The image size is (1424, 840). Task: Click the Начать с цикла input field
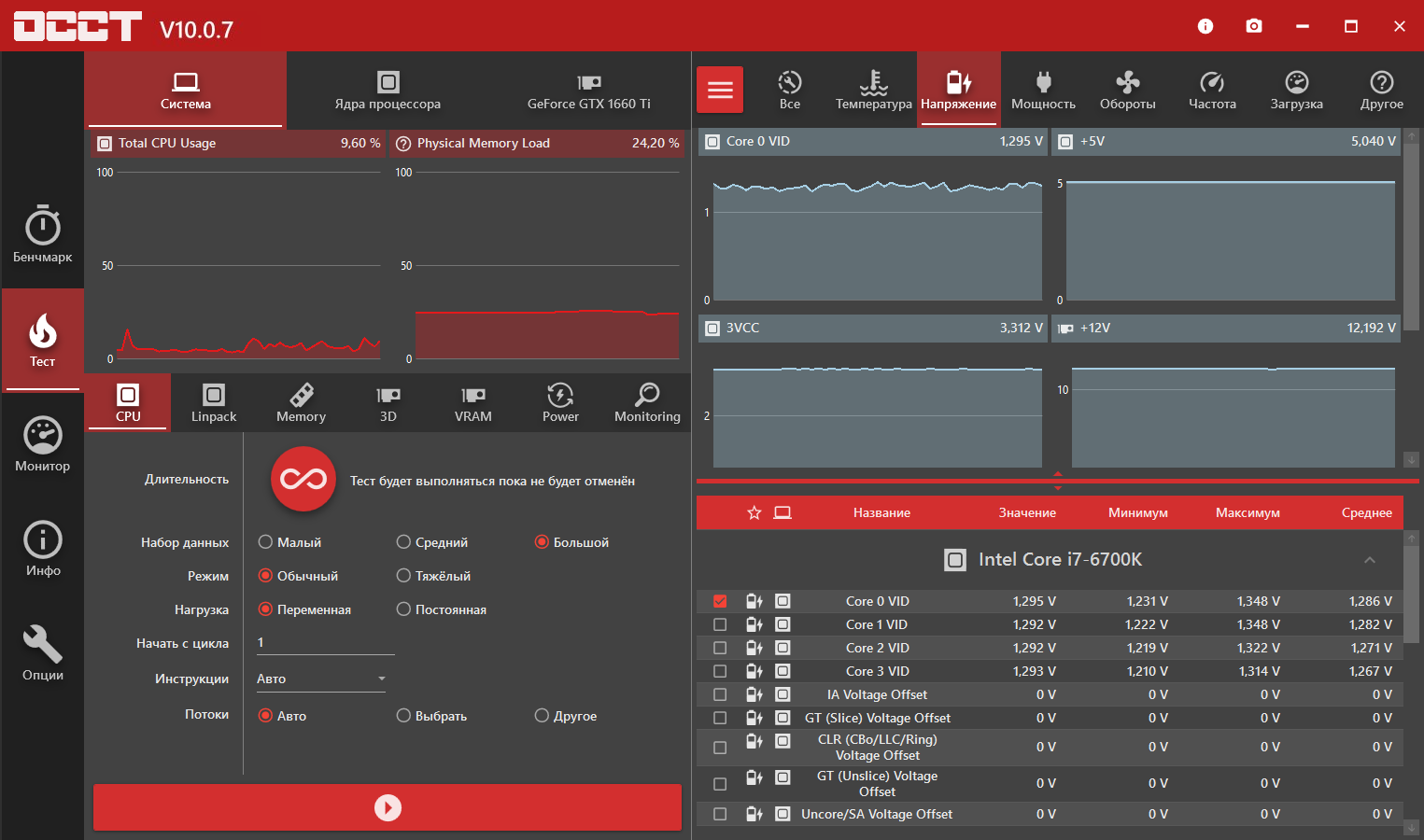pyautogui.click(x=325, y=642)
